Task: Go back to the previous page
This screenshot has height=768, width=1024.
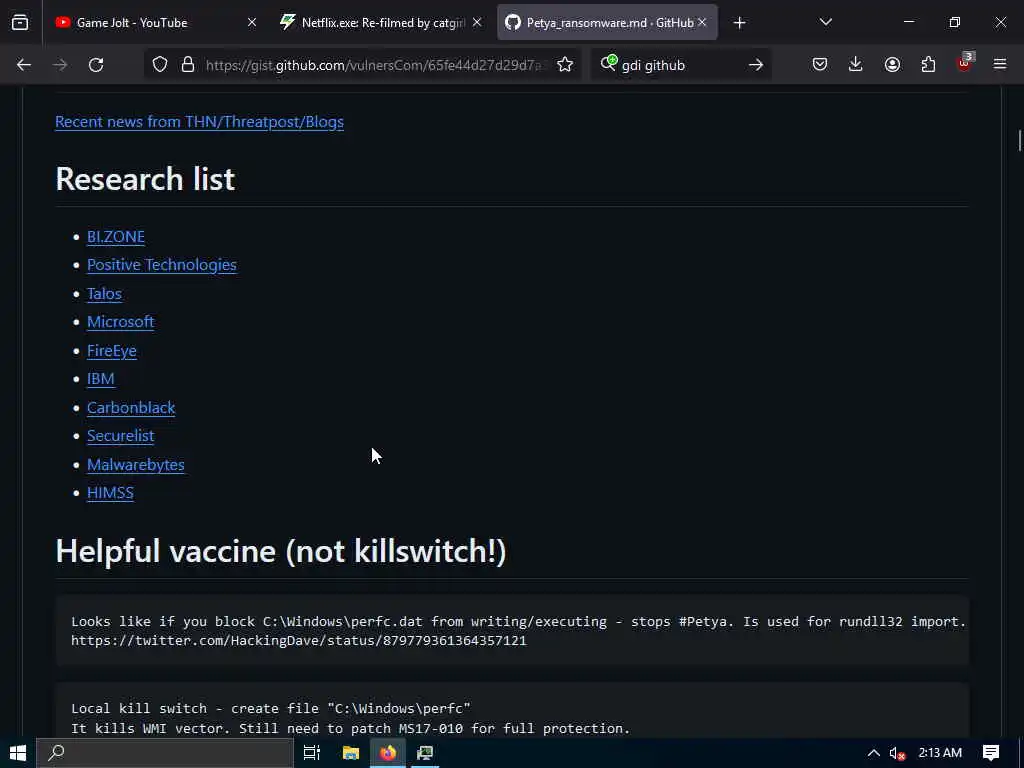Action: click(24, 65)
